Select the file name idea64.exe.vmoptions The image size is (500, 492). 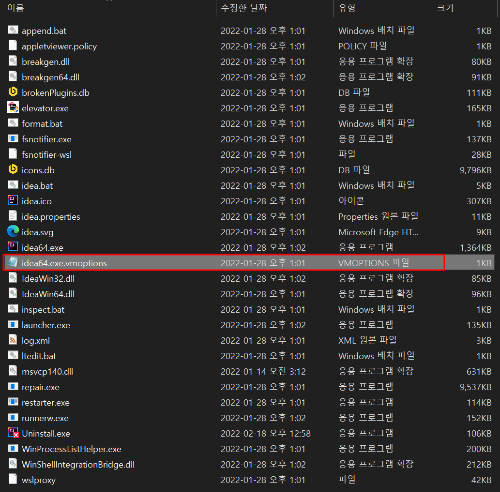click(64, 263)
